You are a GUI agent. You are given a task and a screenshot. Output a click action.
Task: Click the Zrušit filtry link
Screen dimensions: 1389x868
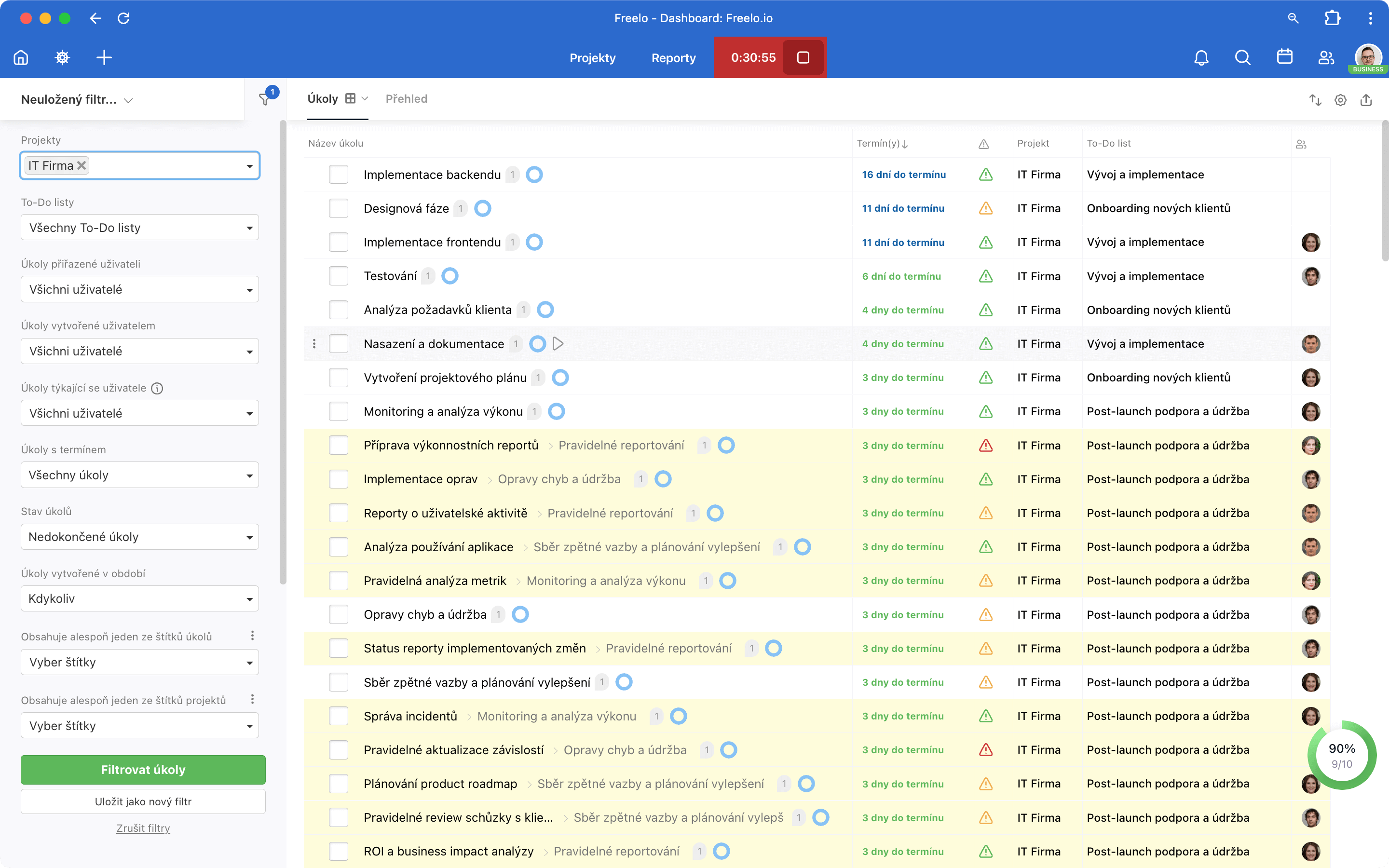point(143,828)
